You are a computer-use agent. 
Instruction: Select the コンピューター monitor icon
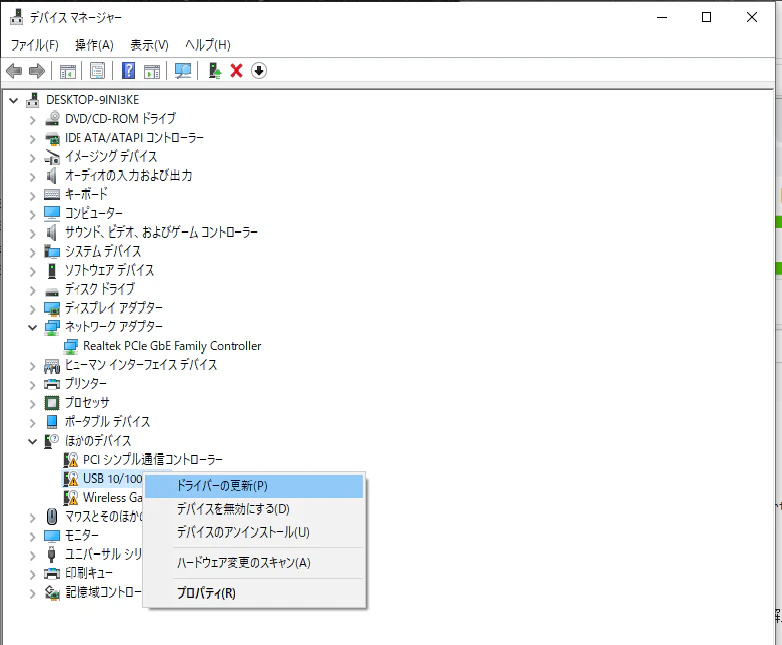[x=52, y=213]
